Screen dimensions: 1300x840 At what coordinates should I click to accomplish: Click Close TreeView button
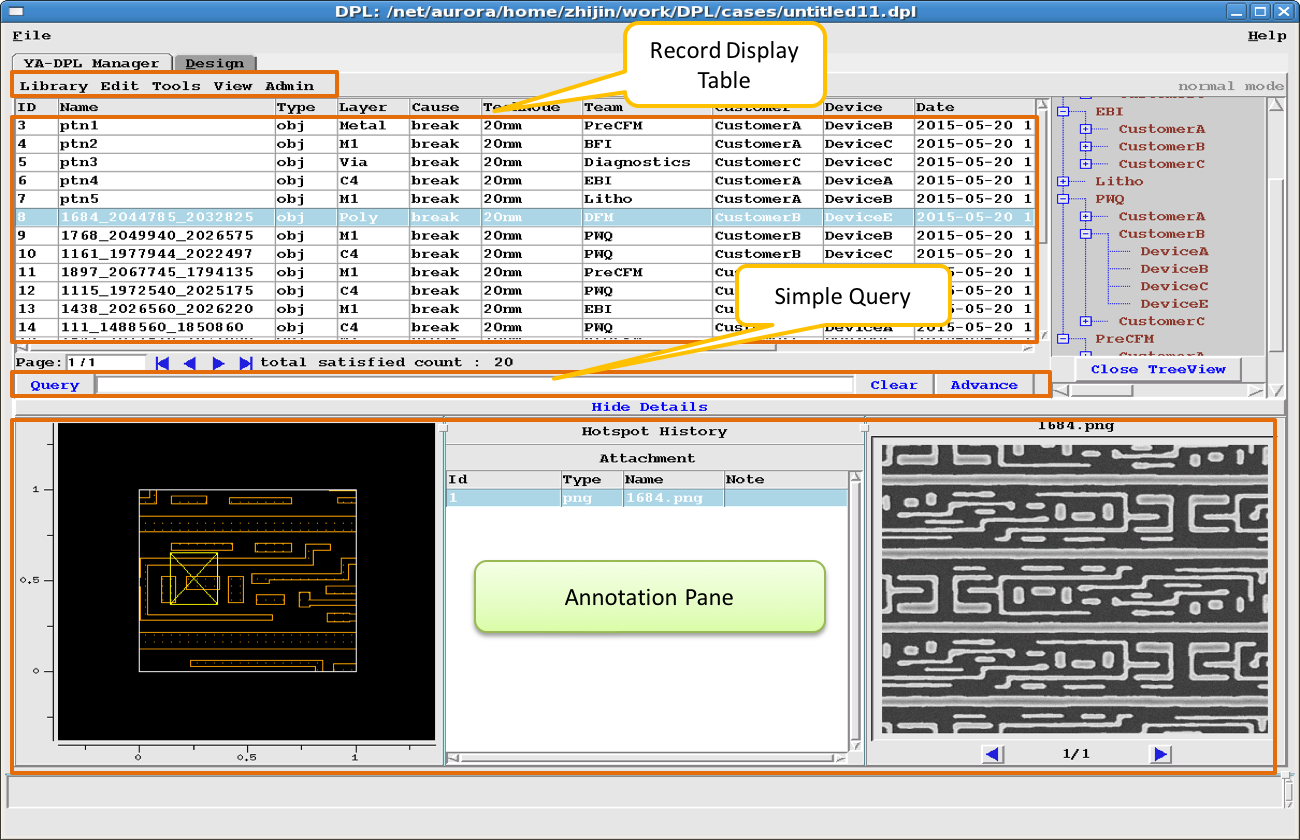click(x=1160, y=369)
